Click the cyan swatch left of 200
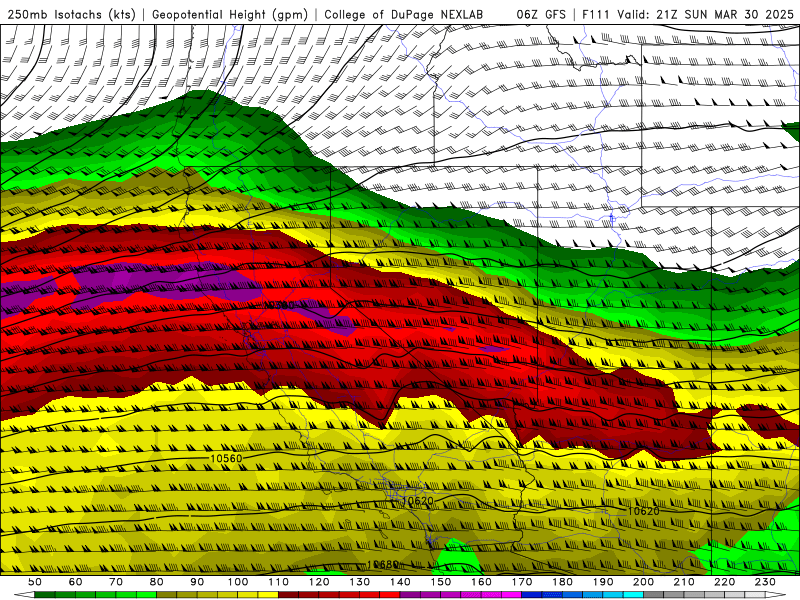 633,595
